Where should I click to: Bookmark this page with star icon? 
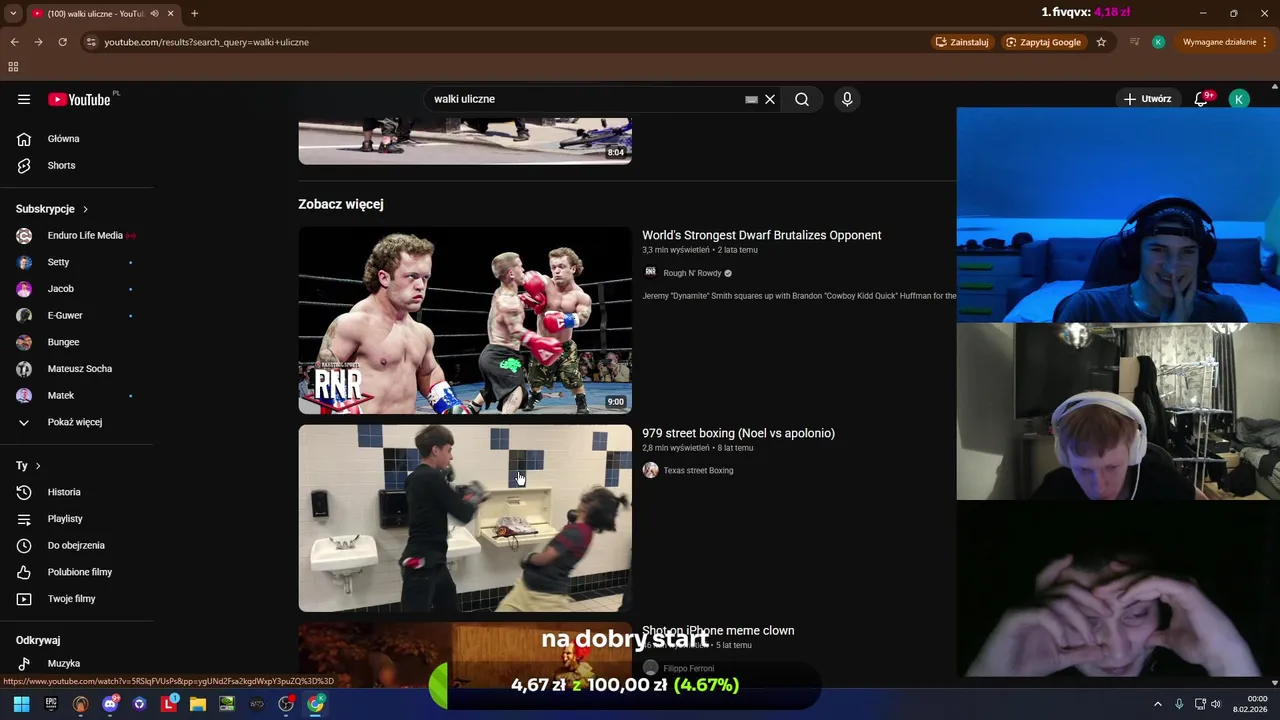point(1101,42)
